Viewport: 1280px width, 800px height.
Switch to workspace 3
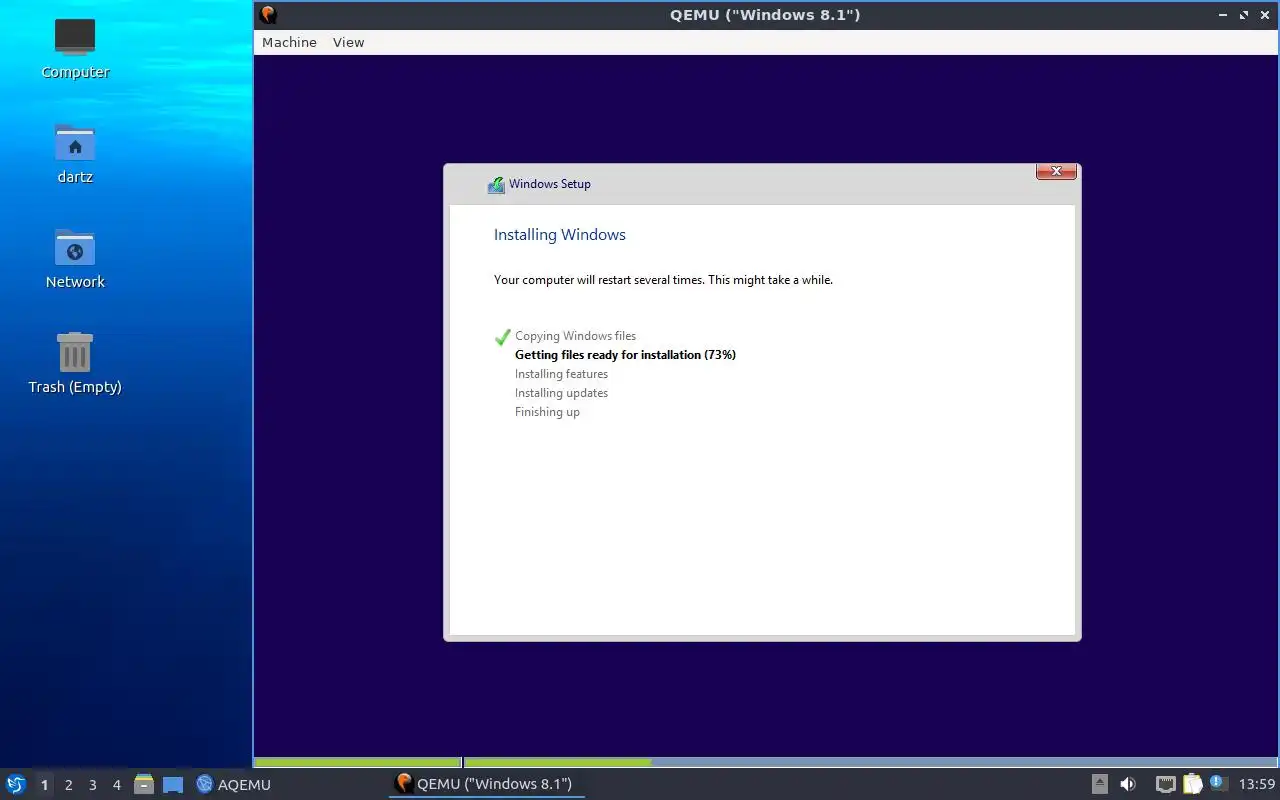pyautogui.click(x=92, y=784)
